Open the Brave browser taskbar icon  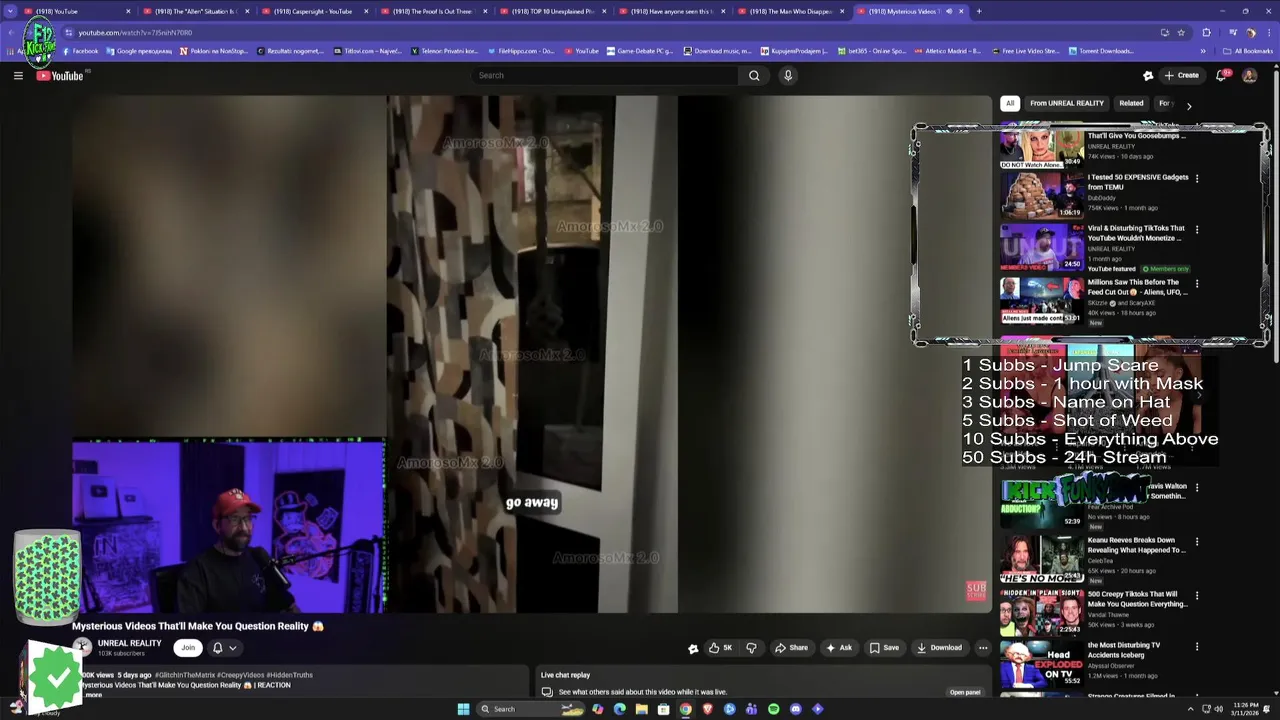click(707, 709)
